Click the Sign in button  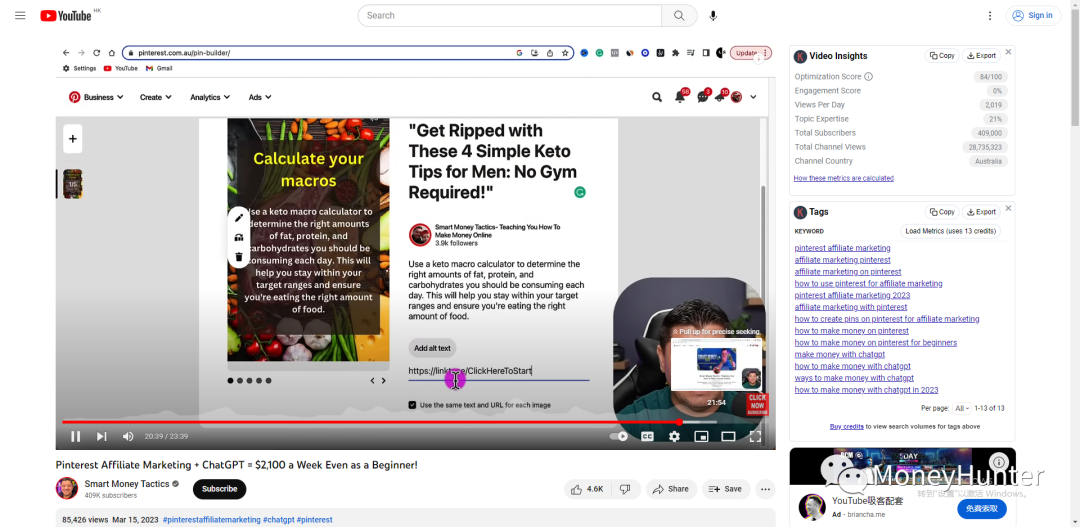coord(1033,15)
